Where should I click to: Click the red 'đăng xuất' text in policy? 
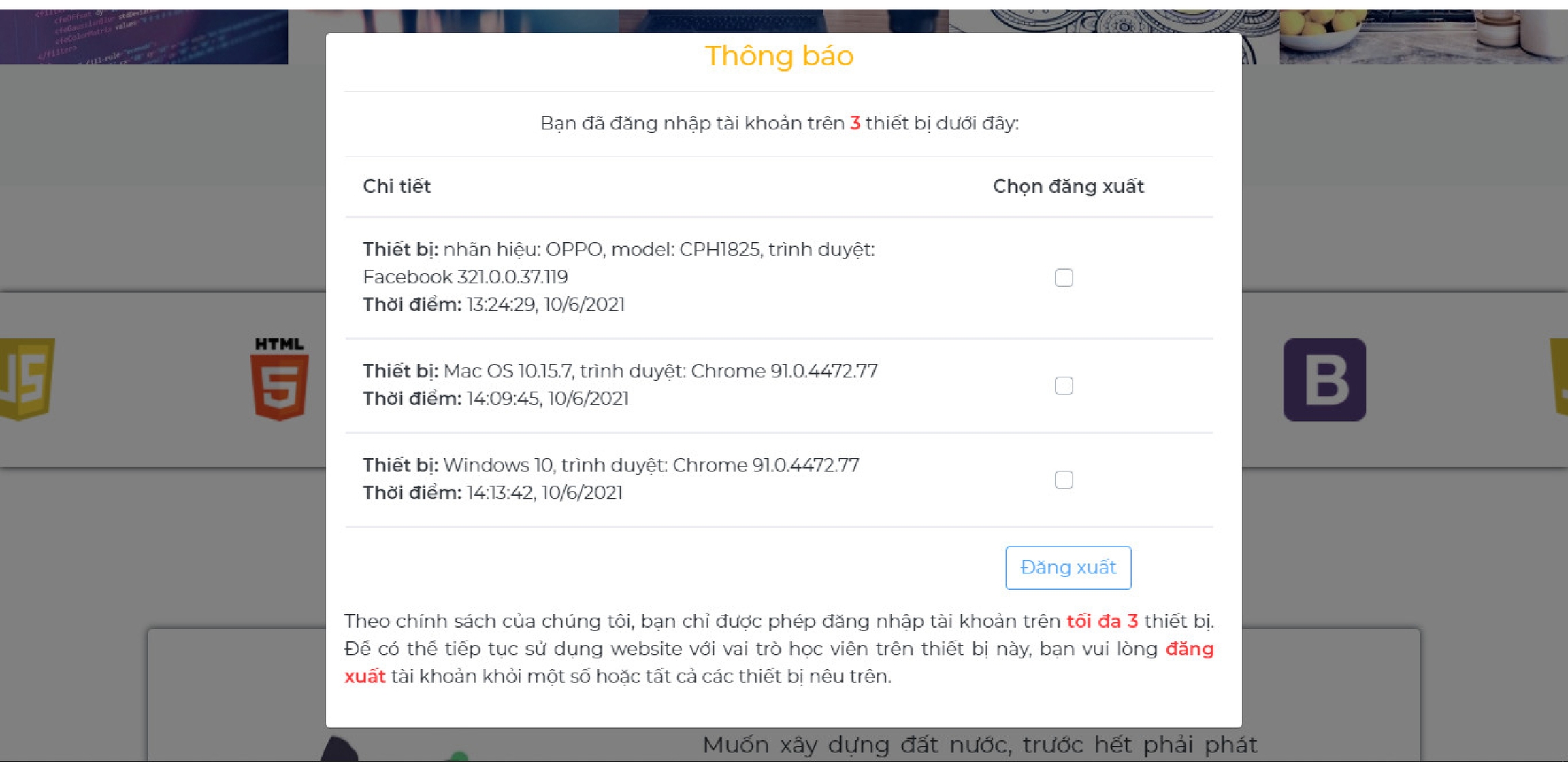1190,649
